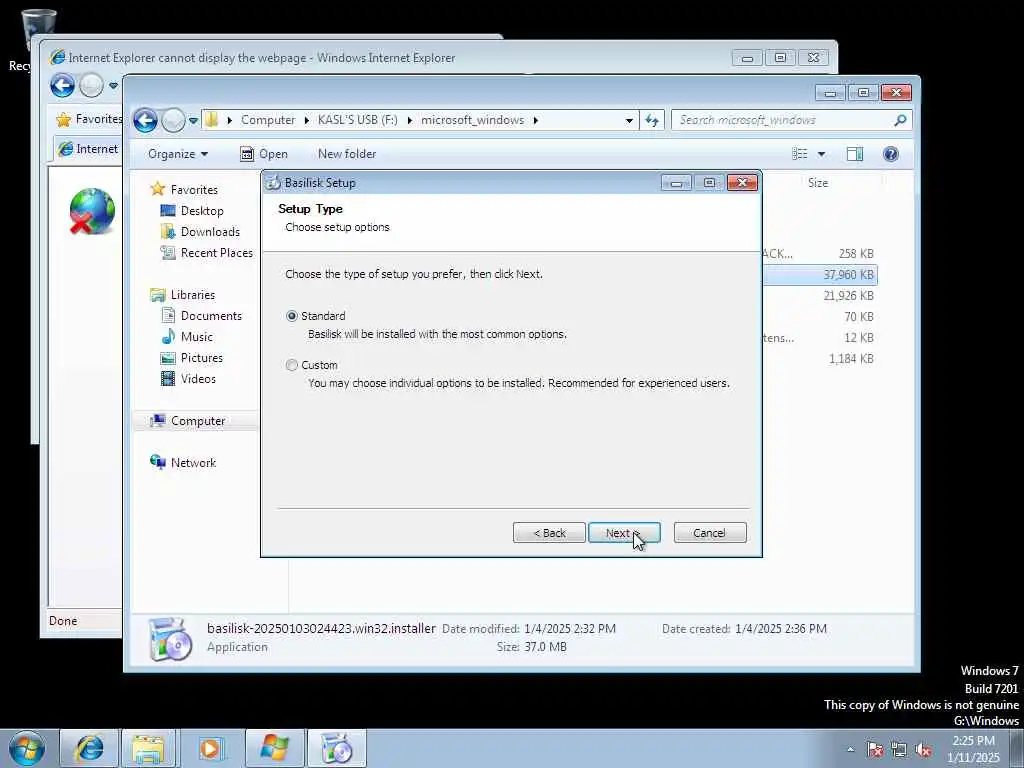Viewport: 1024px width, 768px height.
Task: Expand arrow after microsoft_windows breadcrumb
Action: [536, 120]
